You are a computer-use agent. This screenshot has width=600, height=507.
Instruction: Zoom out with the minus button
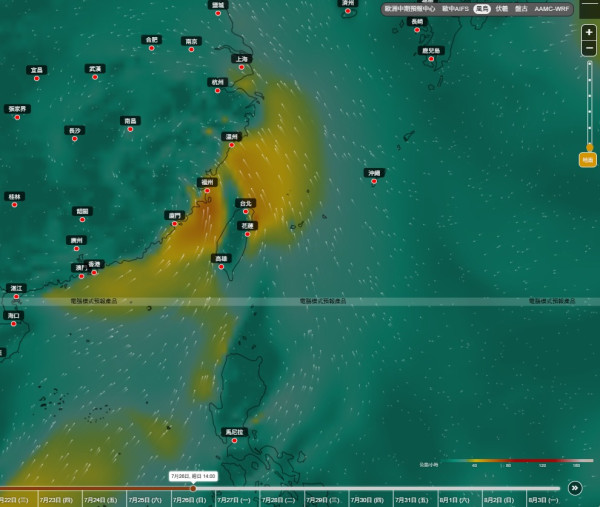coord(589,48)
